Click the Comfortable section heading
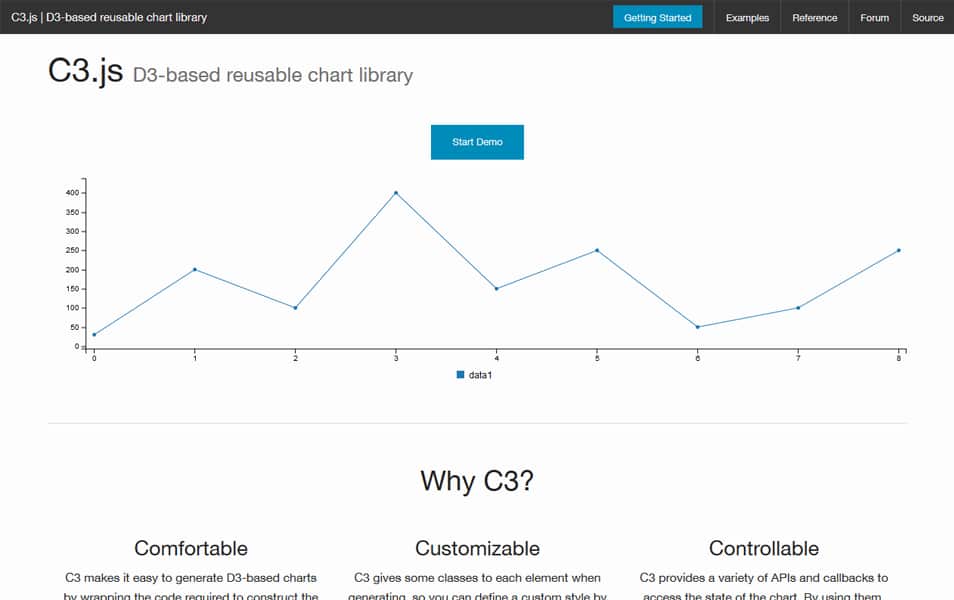Image resolution: width=954 pixels, height=600 pixels. (x=191, y=548)
